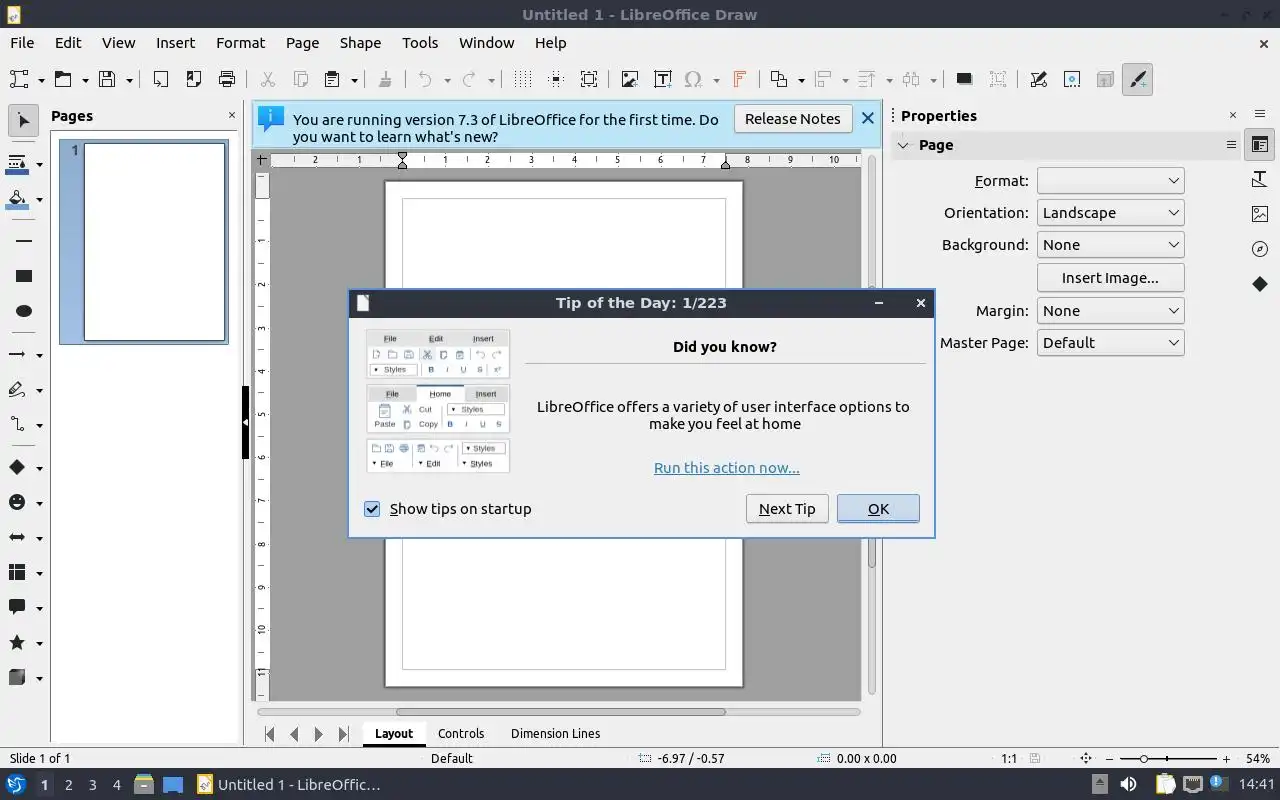Collapse the Page section expander

point(903,145)
